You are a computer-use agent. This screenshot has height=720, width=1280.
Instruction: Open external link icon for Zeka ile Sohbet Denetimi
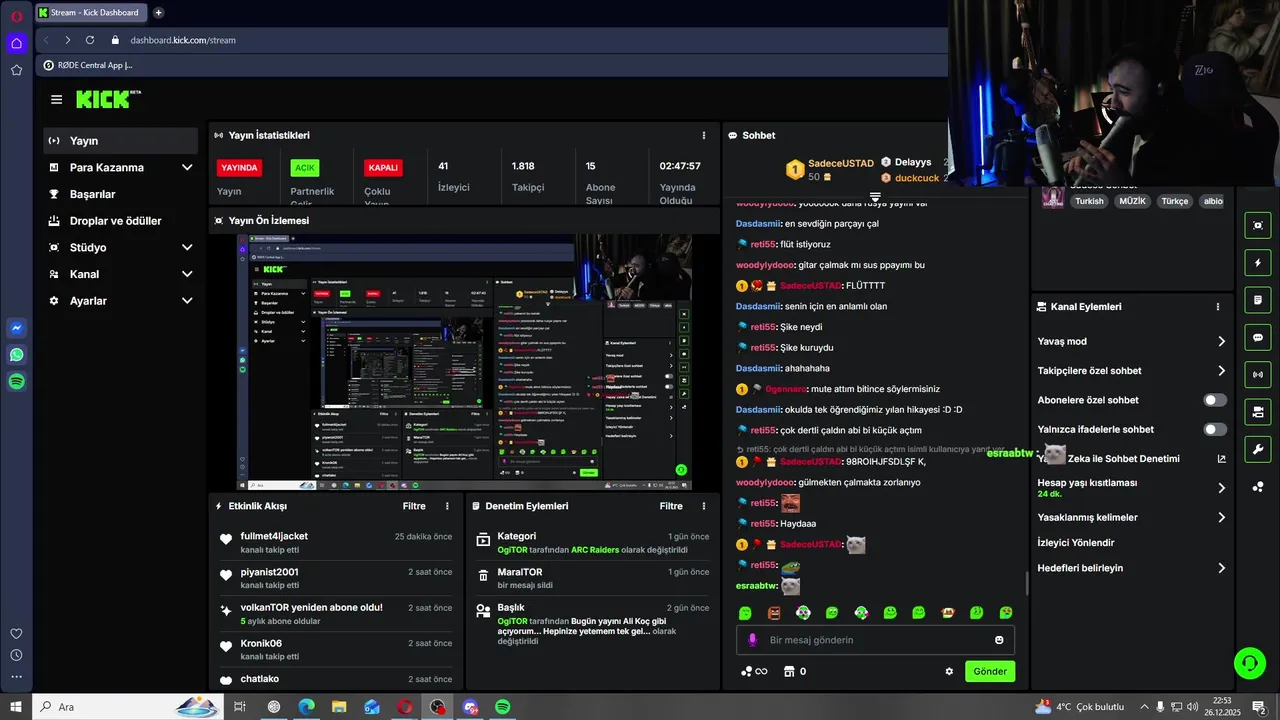[1221, 459]
